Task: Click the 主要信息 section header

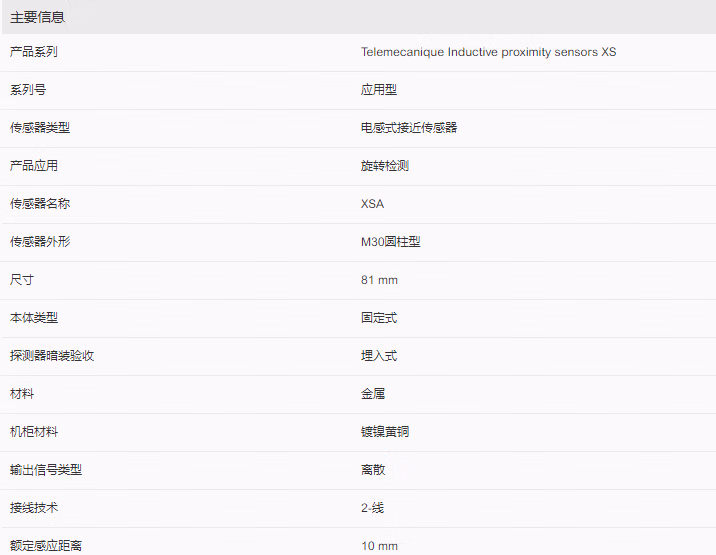Action: coord(37,17)
